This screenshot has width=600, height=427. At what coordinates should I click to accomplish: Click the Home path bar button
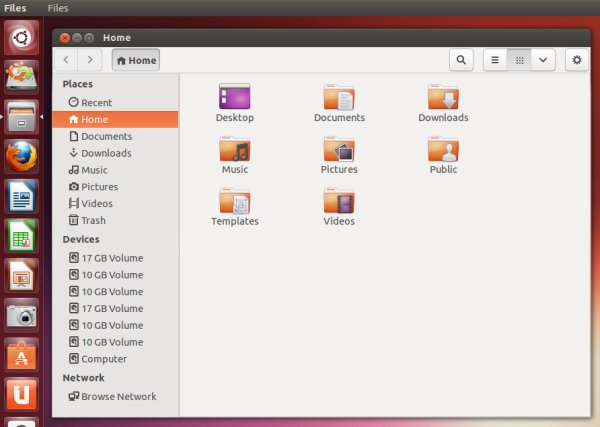tap(136, 60)
